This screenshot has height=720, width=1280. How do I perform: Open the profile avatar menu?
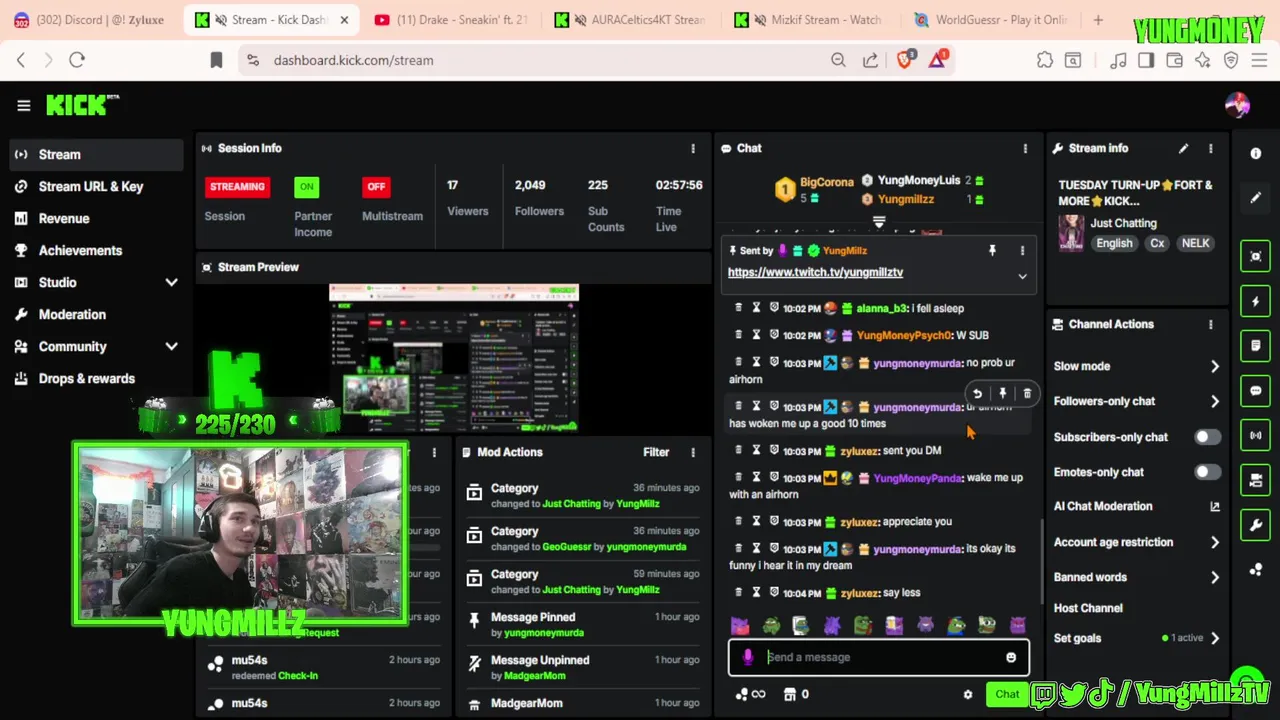coord(1237,105)
